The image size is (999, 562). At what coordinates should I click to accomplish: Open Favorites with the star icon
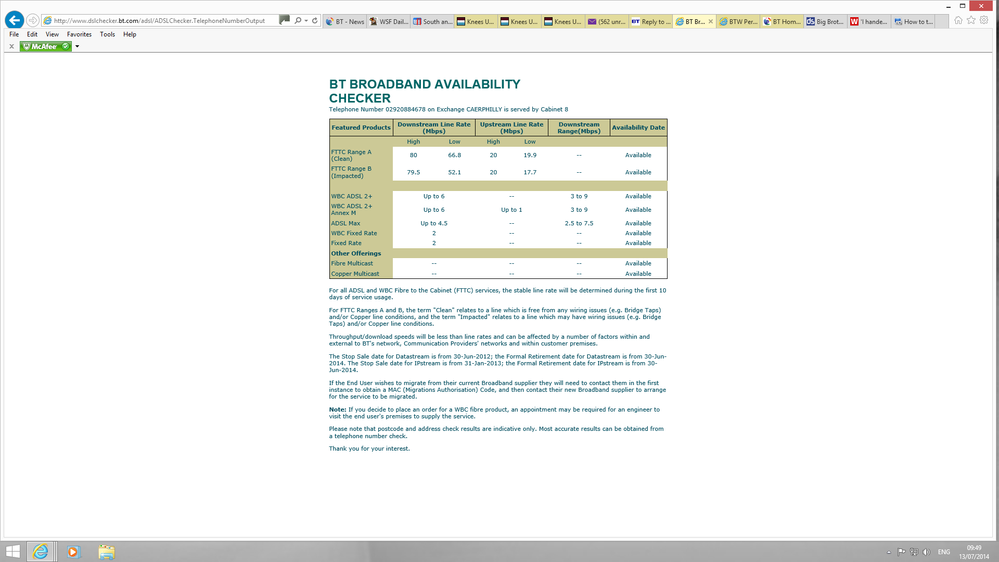pos(971,20)
